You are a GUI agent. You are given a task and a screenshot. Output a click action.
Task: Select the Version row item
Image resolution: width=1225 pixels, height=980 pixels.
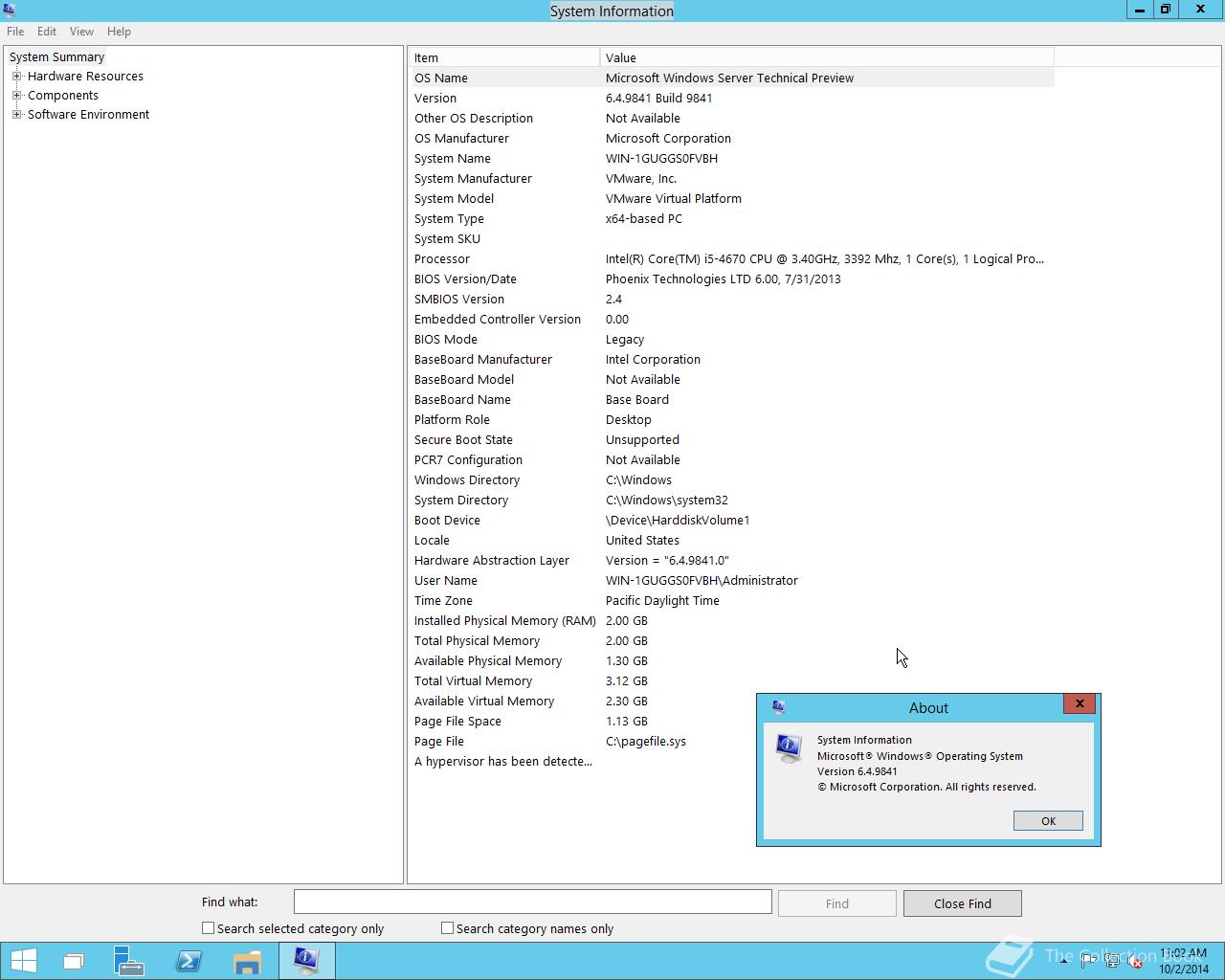[732, 99]
